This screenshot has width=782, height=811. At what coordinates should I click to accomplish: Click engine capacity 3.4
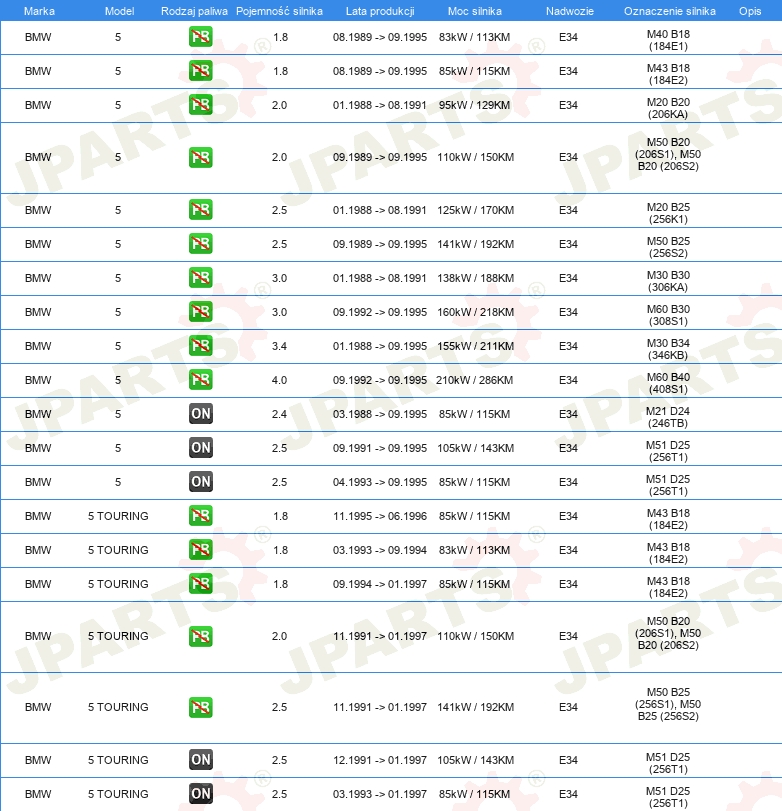click(279, 346)
